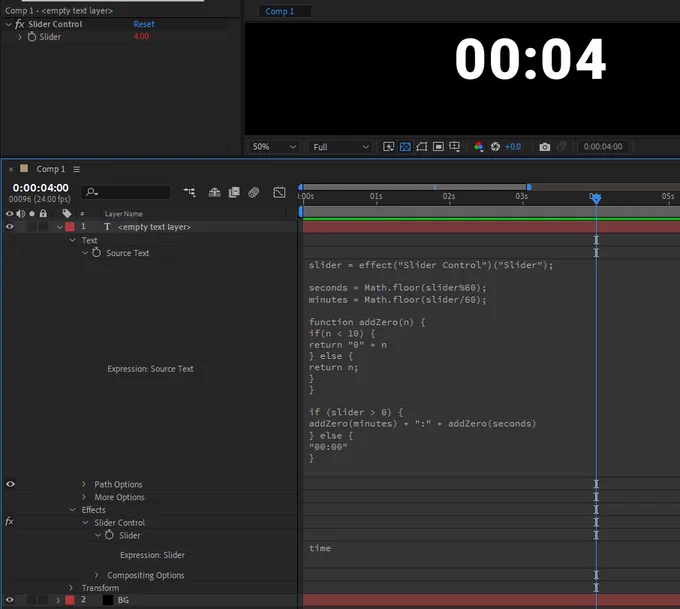Collapse Slider Control in Effect Controls panel

8,24
